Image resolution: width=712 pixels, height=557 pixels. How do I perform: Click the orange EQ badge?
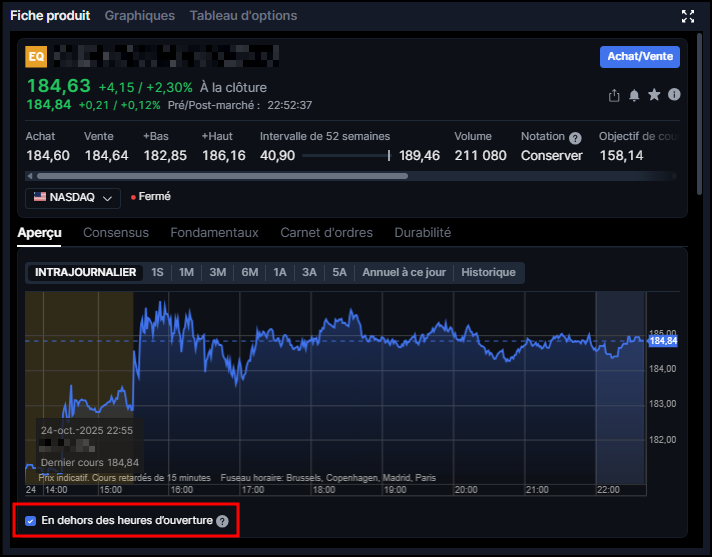[35, 57]
